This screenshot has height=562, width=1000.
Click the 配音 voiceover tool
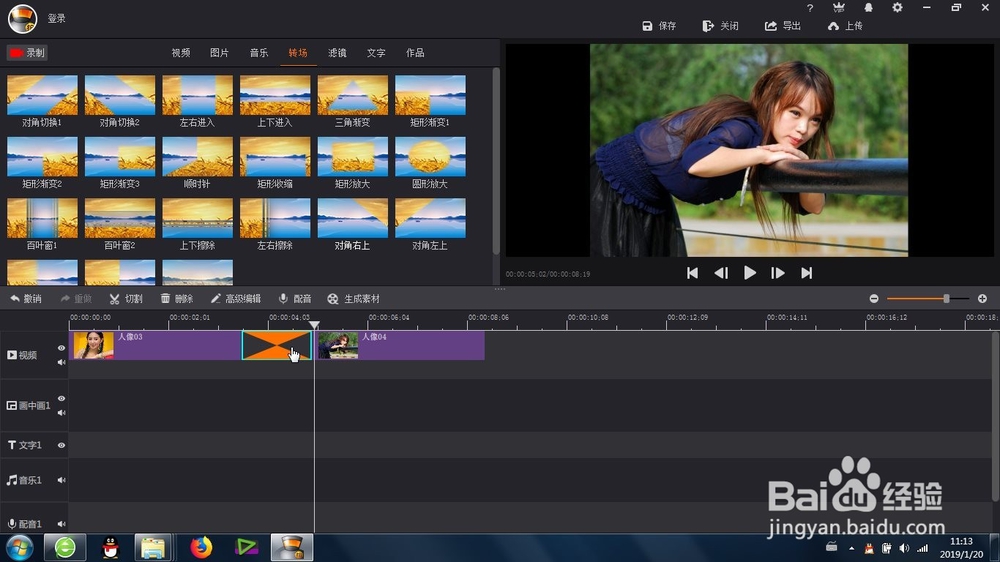coord(295,299)
